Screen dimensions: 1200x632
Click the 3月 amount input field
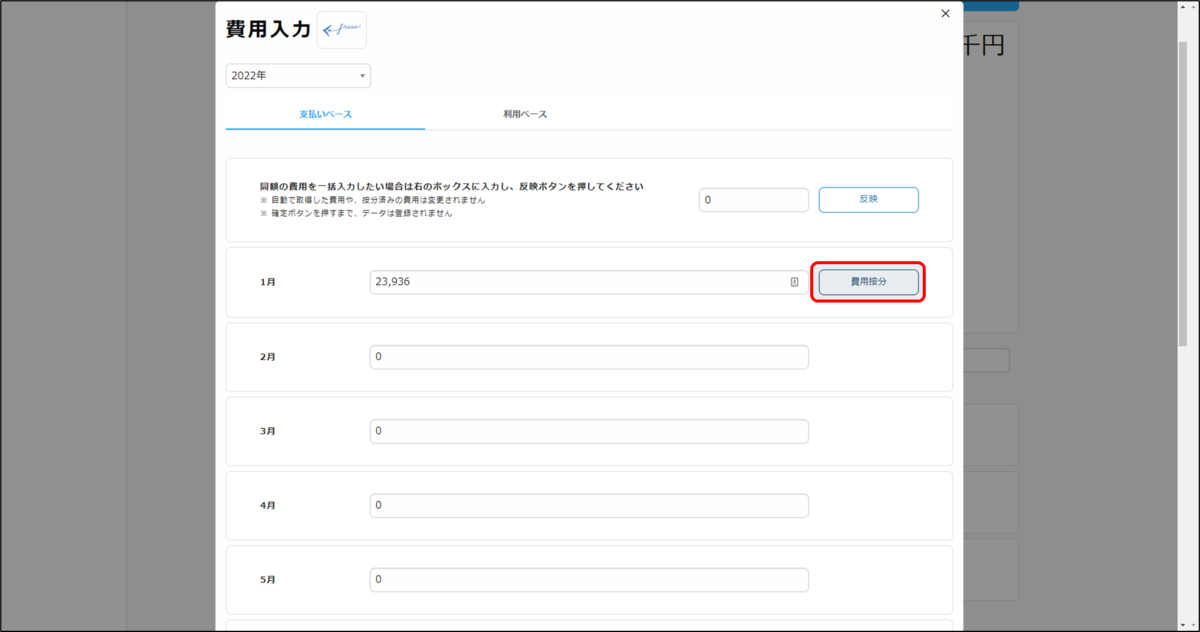click(x=588, y=431)
